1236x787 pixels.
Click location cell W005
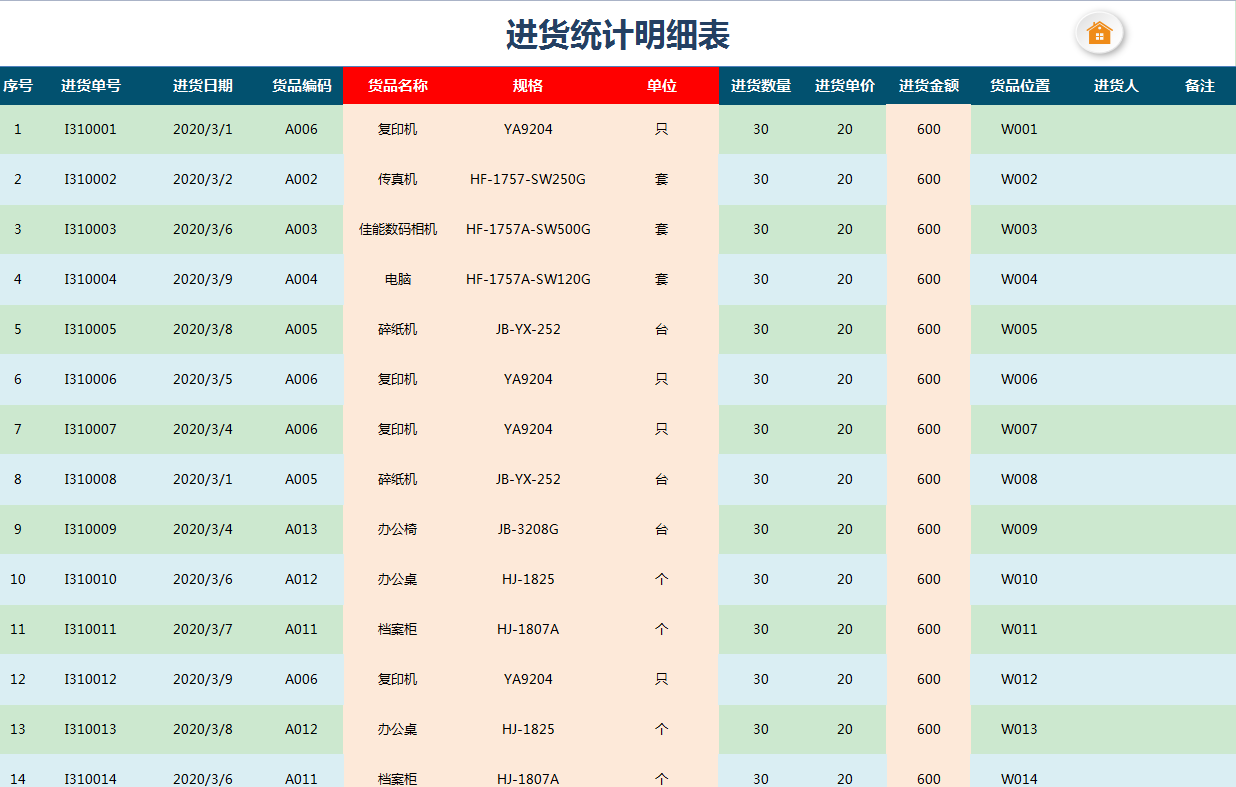click(1020, 329)
